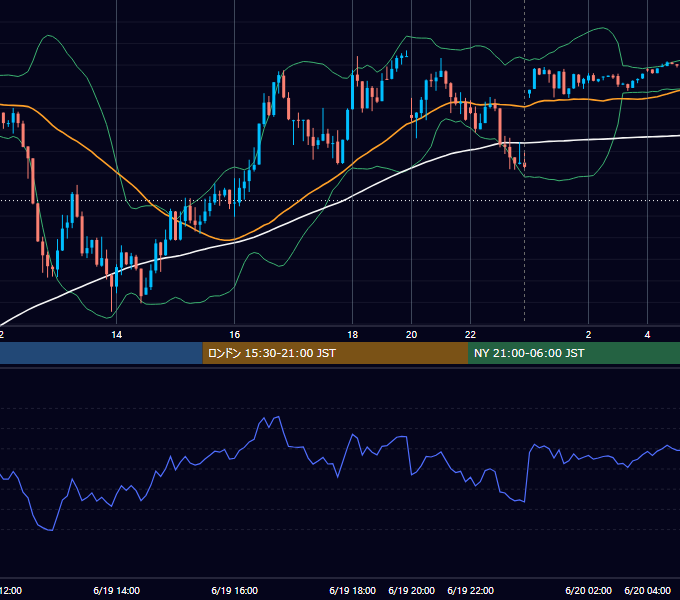680x600 pixels.
Task: Click the 6/19 20:00 time label
Action: [411, 591]
